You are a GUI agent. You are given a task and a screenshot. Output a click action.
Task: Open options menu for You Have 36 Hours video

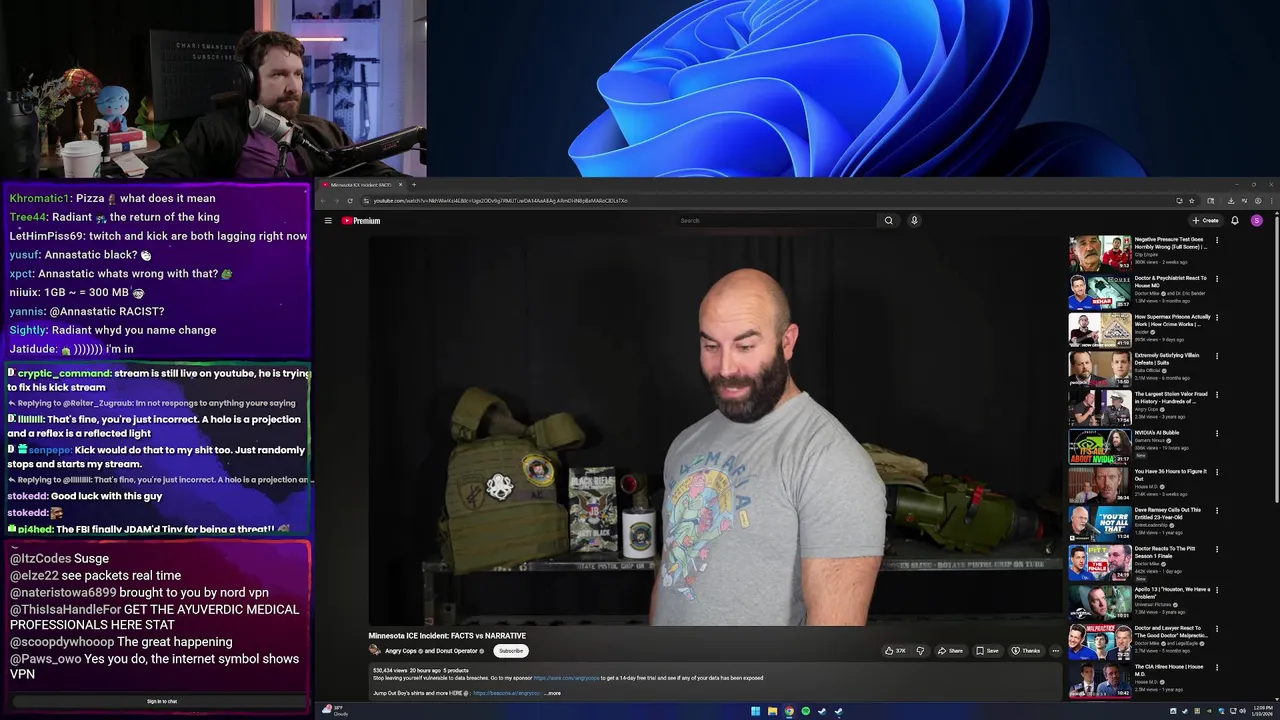coord(1217,472)
